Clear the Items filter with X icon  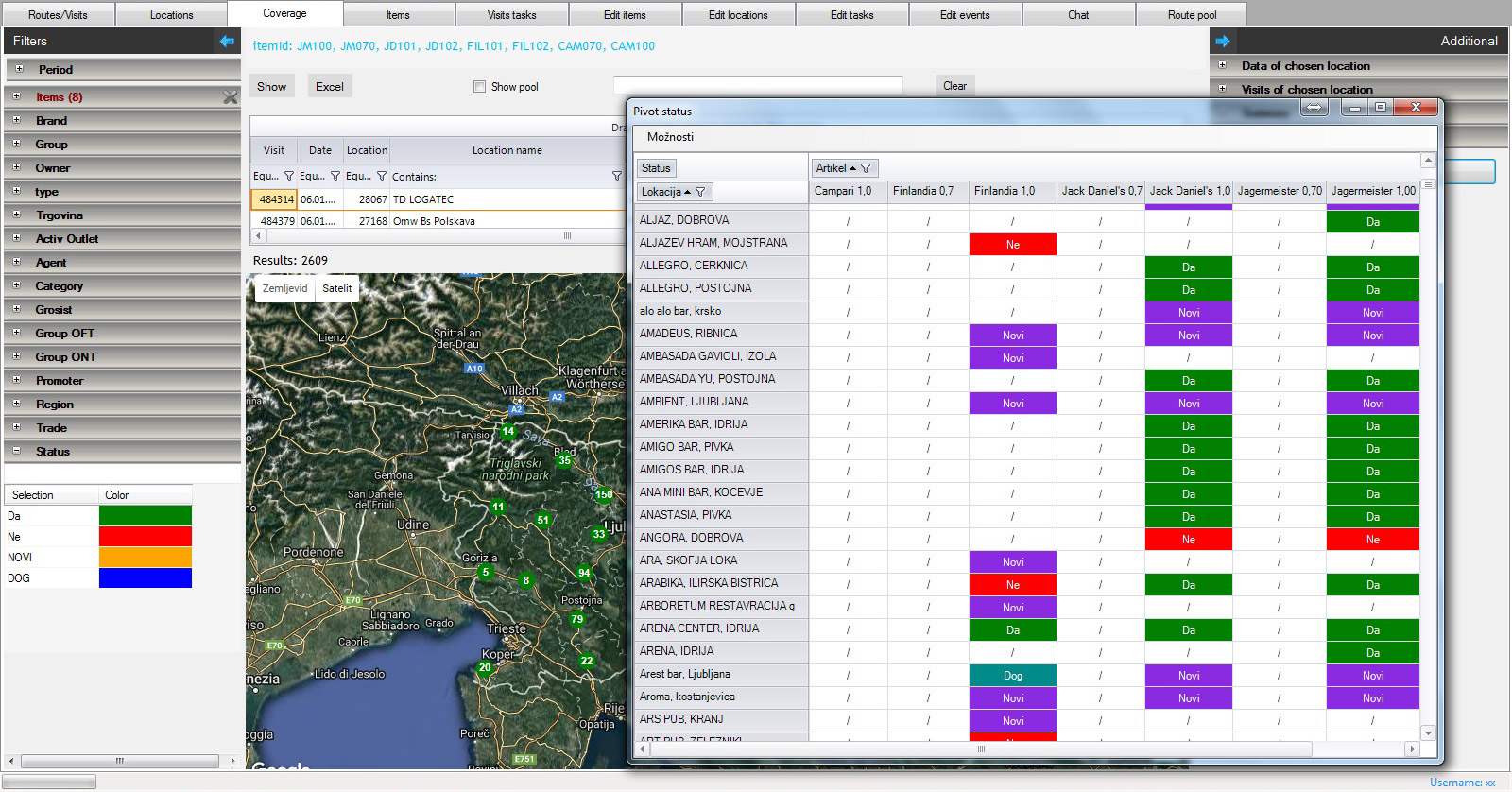click(x=230, y=97)
